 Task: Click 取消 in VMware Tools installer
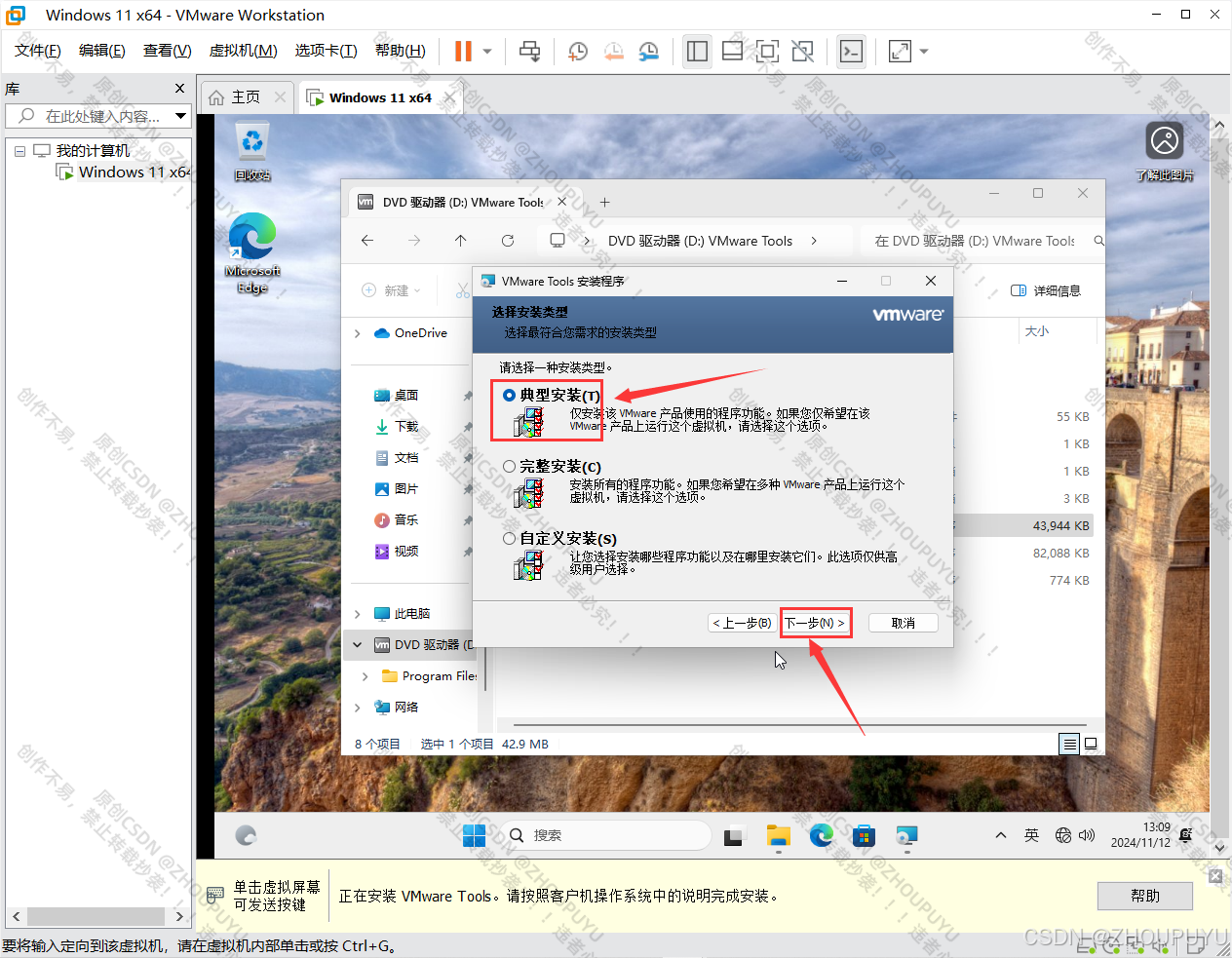tap(903, 623)
